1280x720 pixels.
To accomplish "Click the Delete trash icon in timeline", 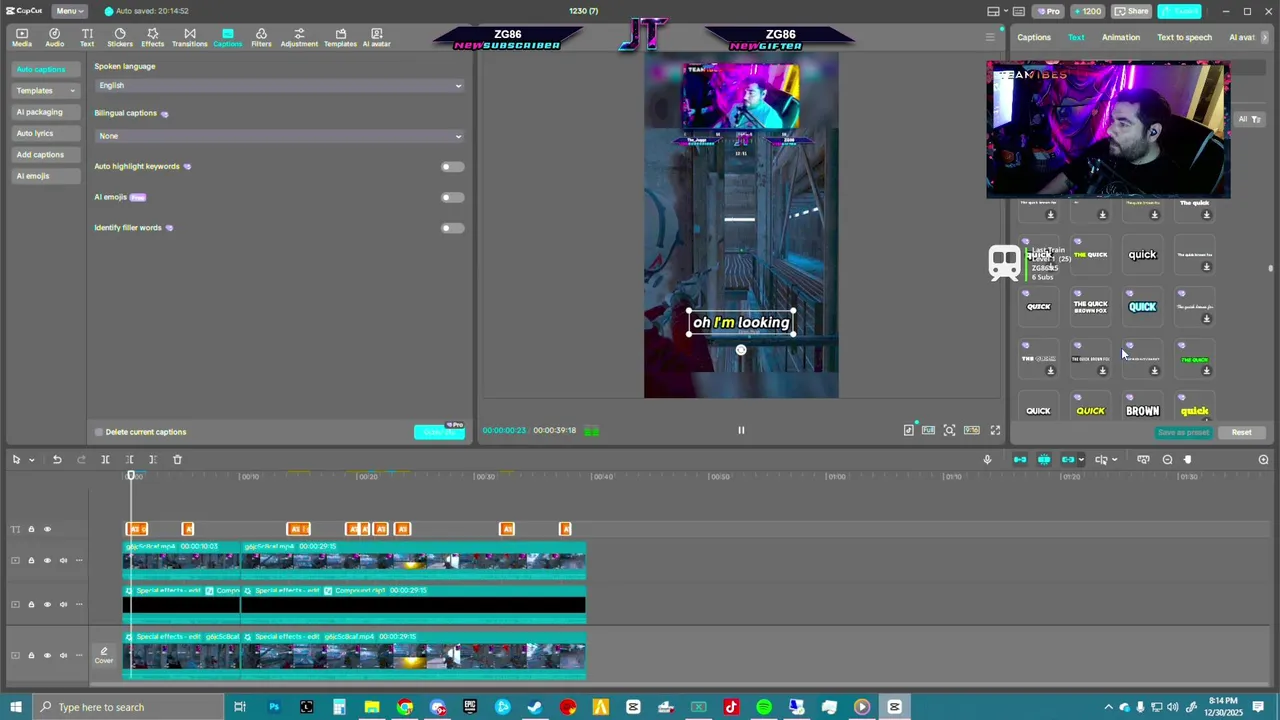I will click(x=177, y=459).
